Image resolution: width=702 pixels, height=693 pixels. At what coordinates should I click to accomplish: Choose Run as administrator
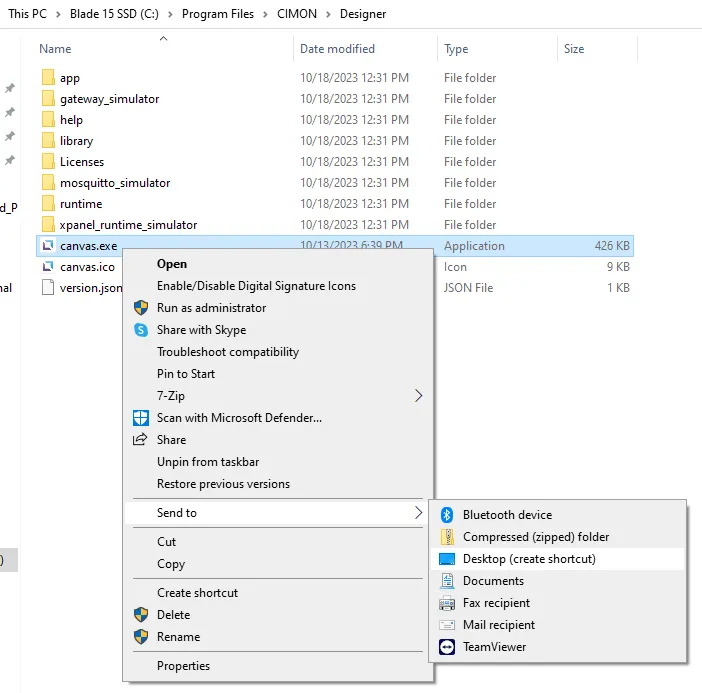(211, 308)
